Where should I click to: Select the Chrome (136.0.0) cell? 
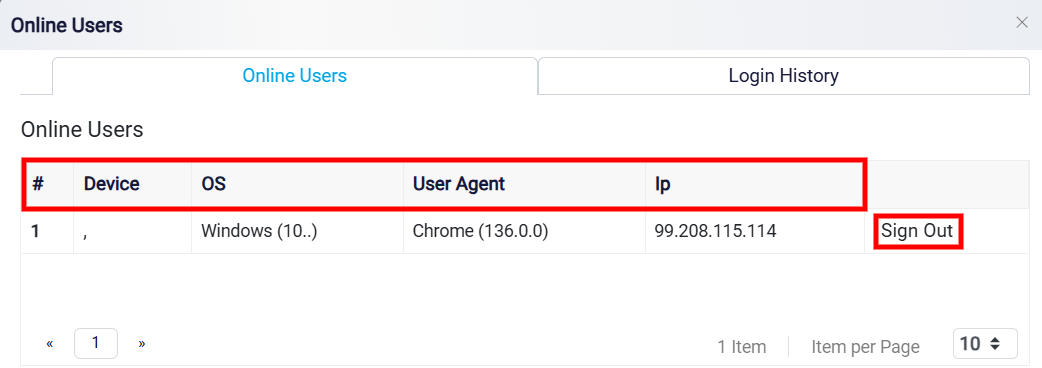(x=524, y=231)
